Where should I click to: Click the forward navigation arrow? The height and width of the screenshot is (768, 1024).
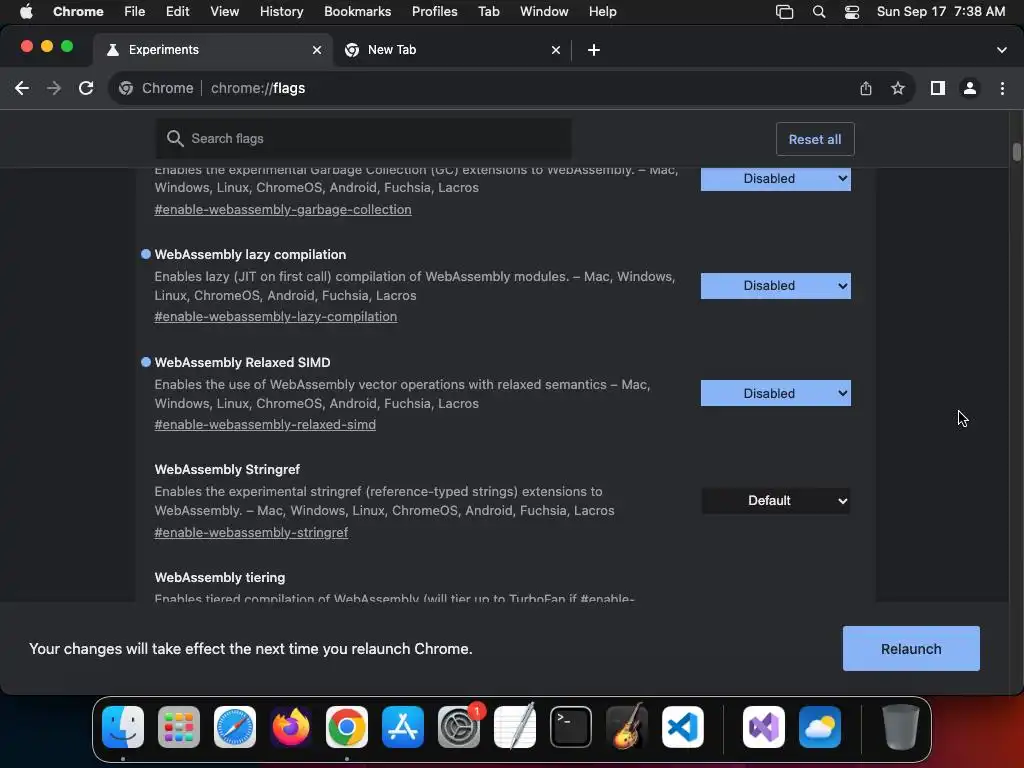coord(54,88)
